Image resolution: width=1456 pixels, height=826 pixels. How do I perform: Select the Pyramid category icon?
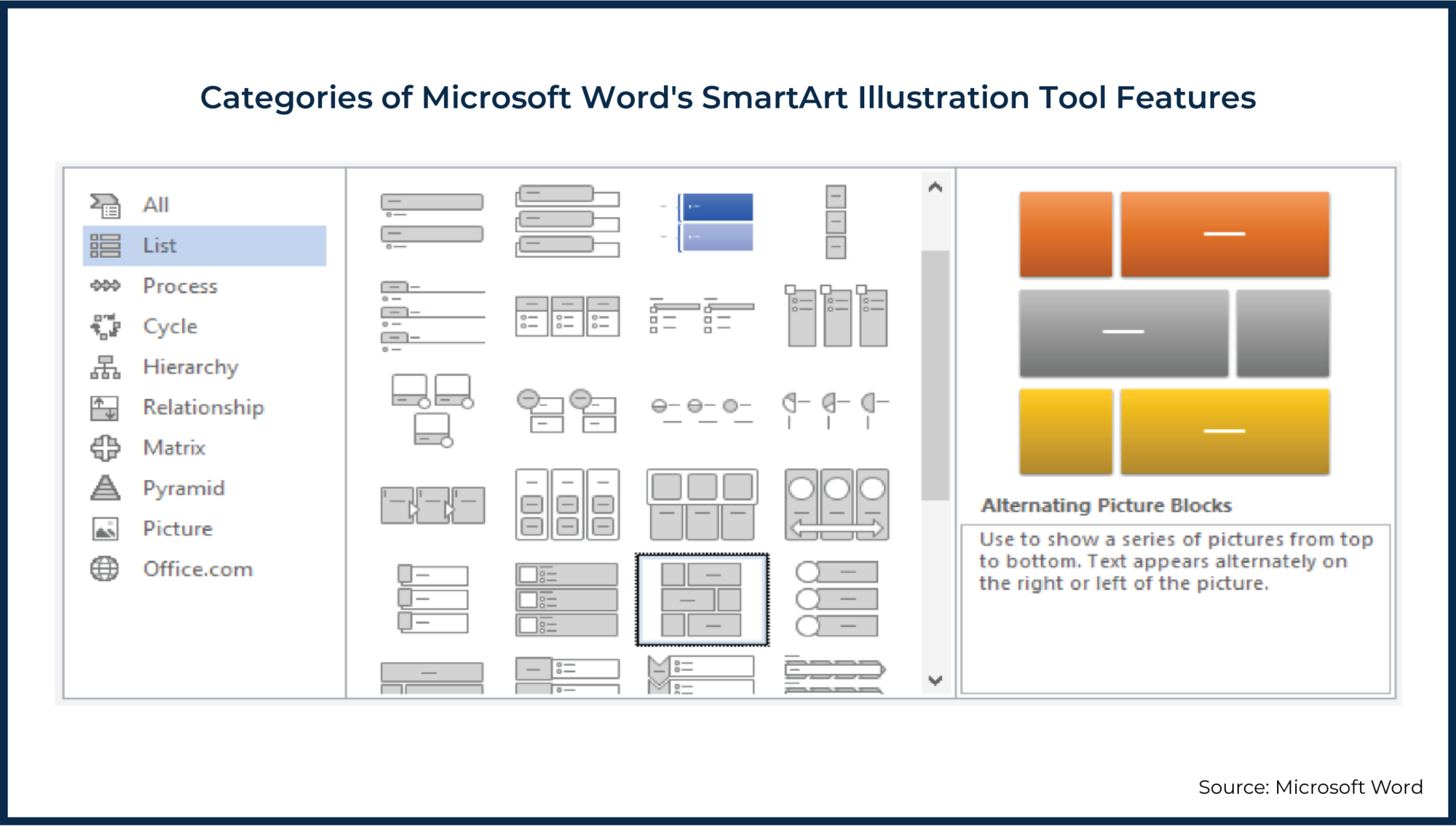pyautogui.click(x=104, y=488)
